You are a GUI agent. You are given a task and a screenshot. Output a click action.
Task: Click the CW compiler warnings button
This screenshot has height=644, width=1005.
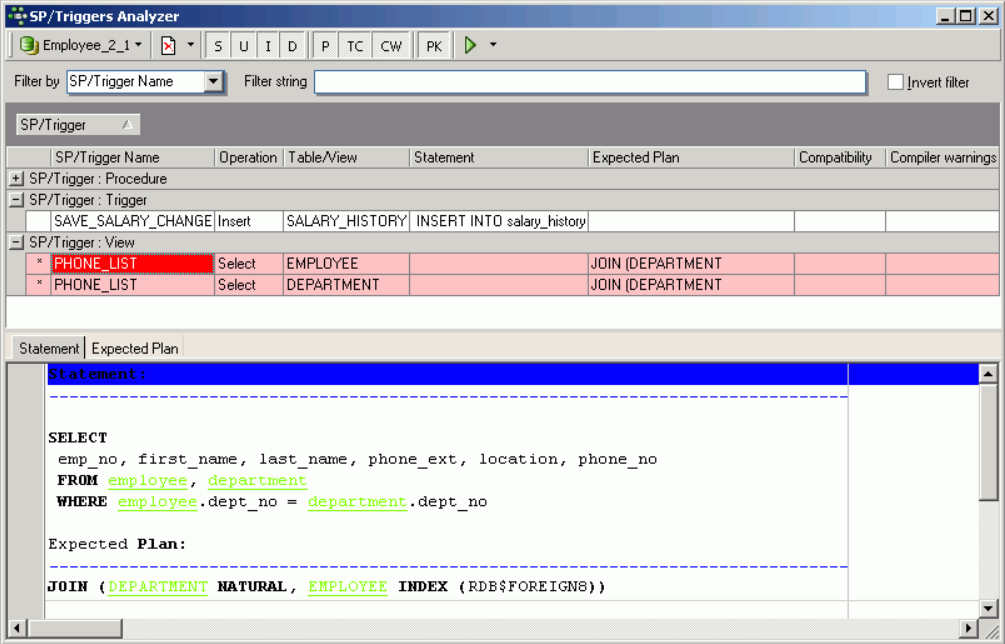tap(391, 46)
